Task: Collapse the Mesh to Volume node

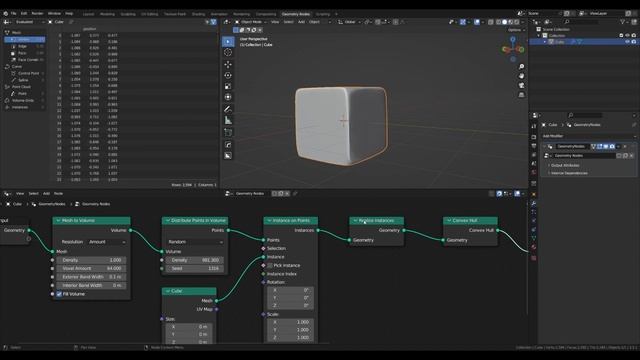Action: point(58,220)
